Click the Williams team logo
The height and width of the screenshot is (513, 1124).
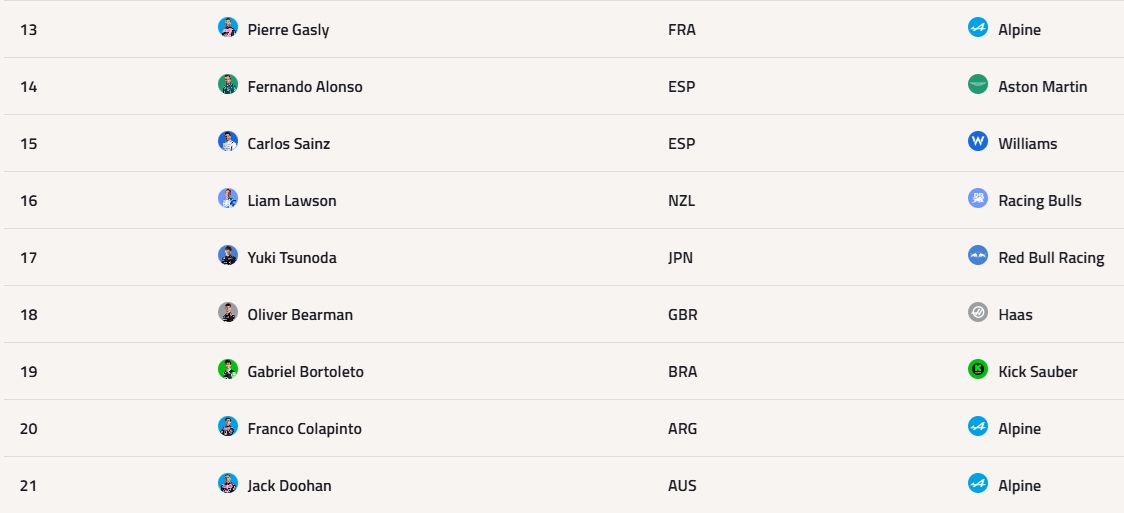click(x=978, y=141)
